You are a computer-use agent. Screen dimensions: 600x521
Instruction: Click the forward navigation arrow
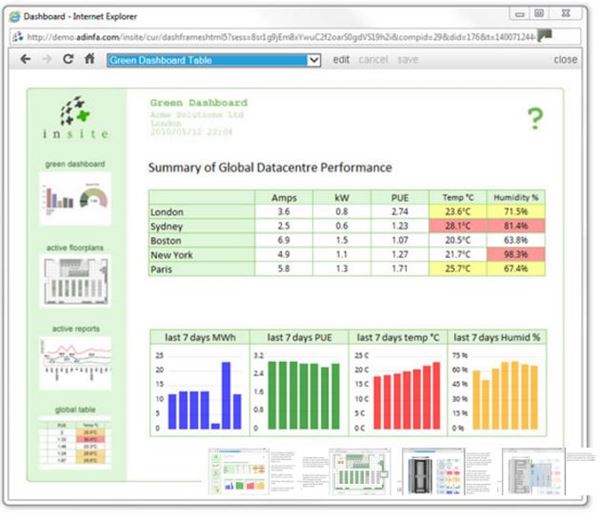46,60
